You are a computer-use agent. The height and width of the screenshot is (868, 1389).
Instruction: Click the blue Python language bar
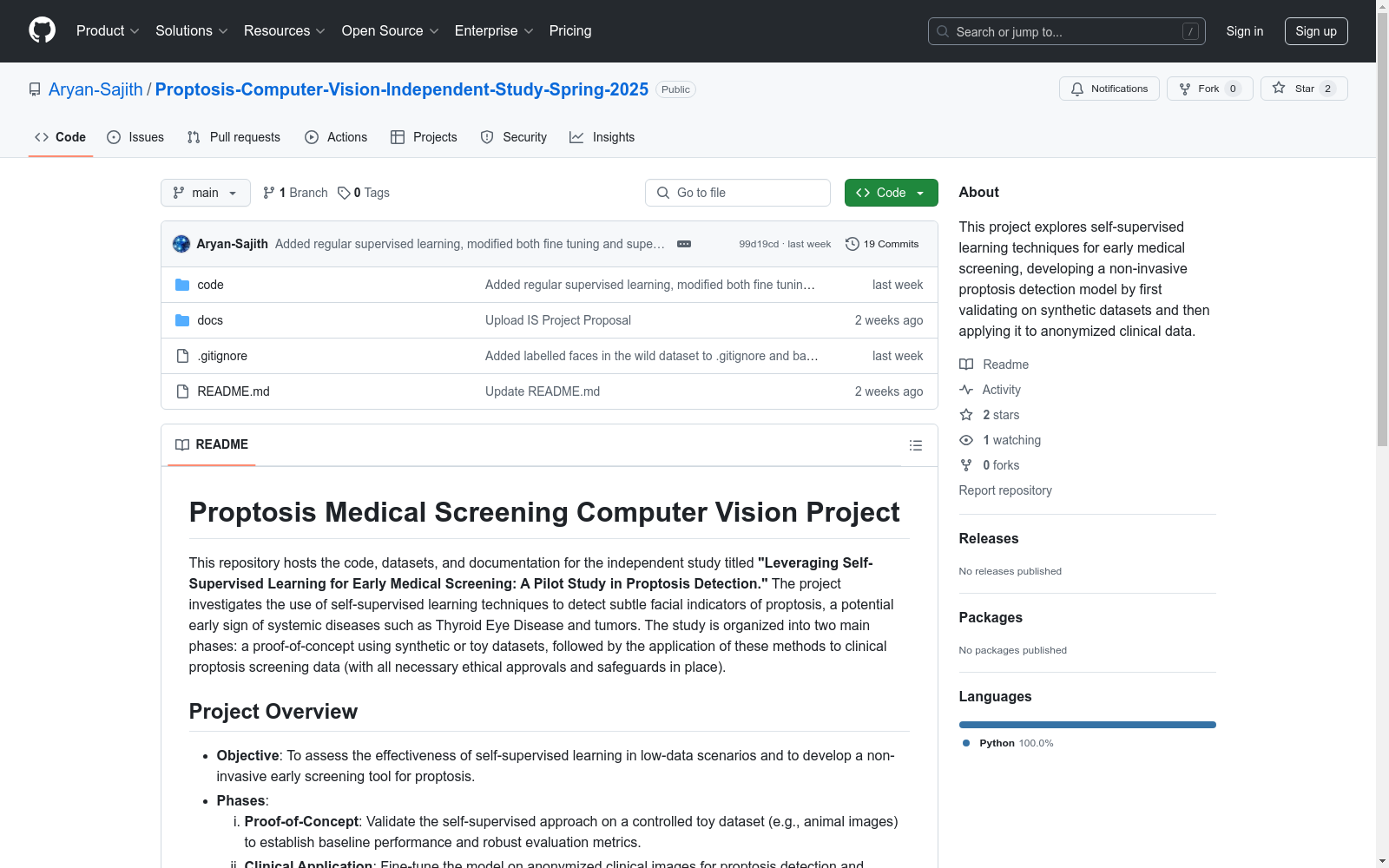1088,725
